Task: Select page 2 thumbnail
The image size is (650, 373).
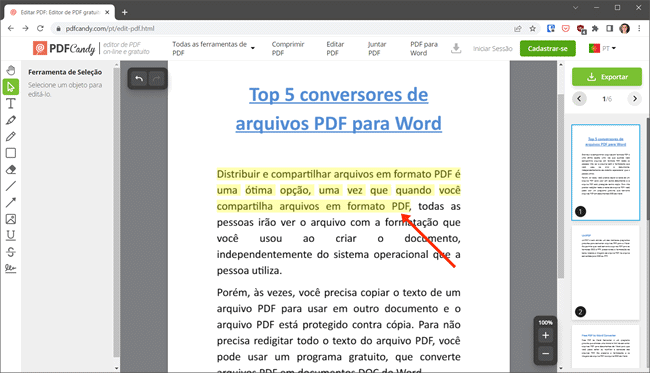Action: pos(606,272)
